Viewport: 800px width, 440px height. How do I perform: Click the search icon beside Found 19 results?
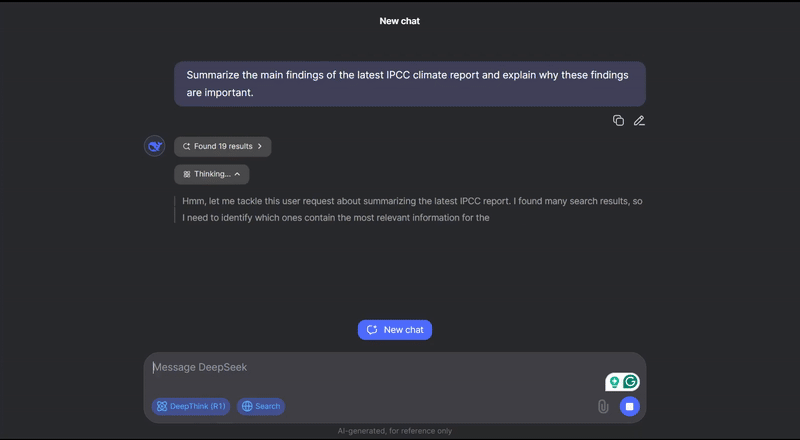pos(186,146)
